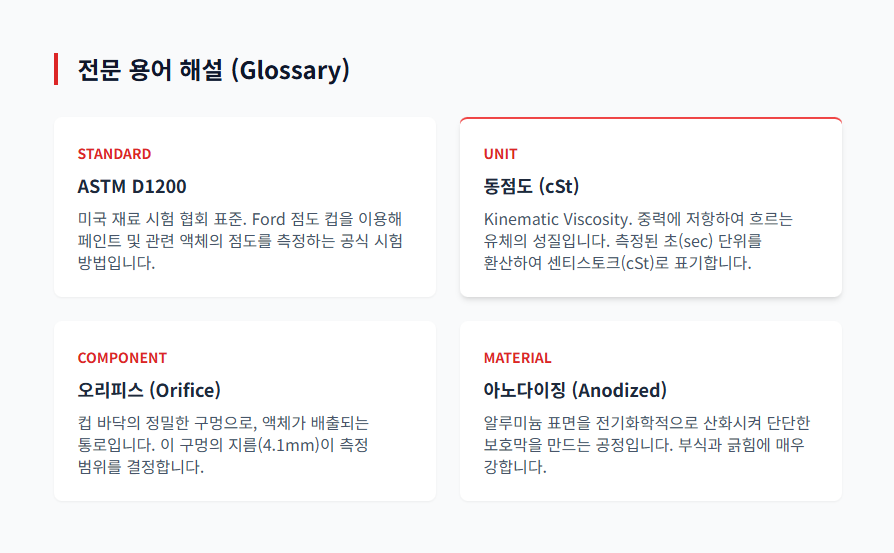Click the UNIT category label
Viewport: 894px width, 553px height.
tap(500, 154)
